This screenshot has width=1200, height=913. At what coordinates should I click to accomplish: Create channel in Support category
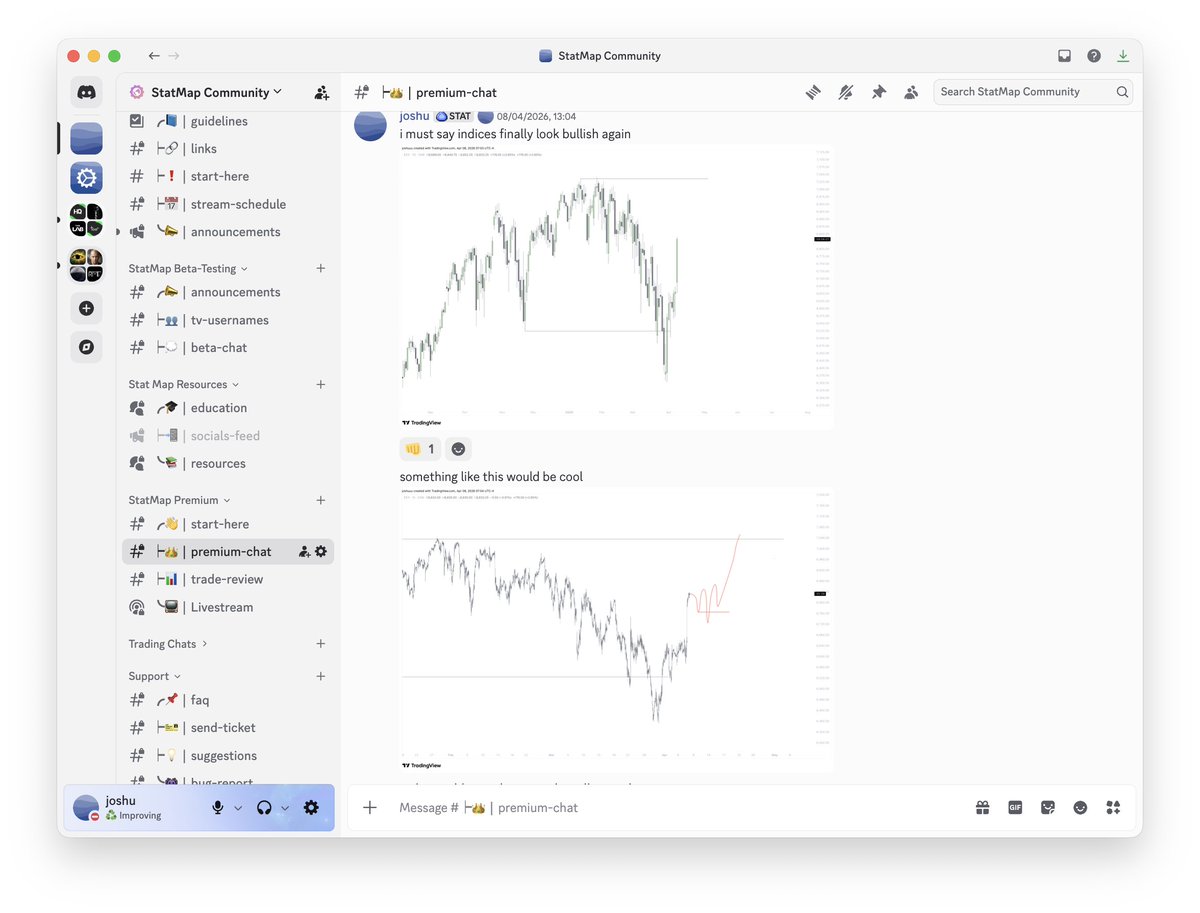(x=321, y=676)
